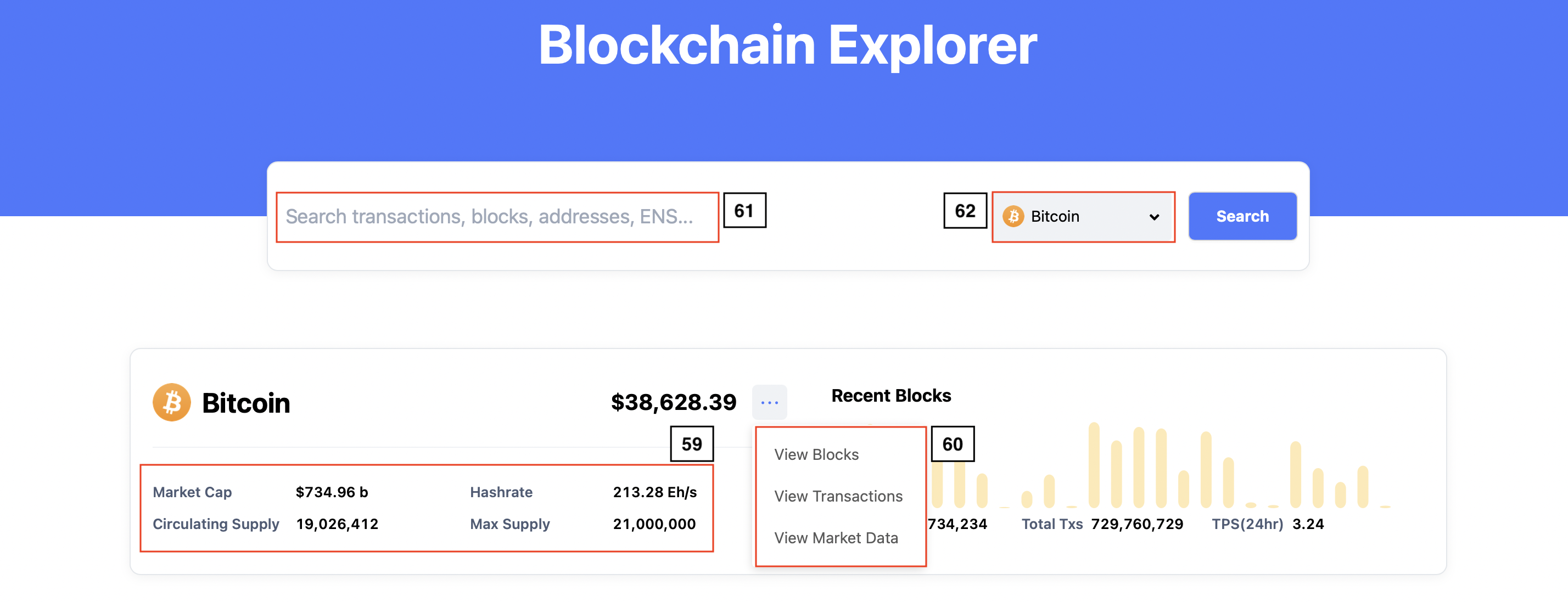1568x602 pixels.
Task: Open the Bitcoin network dropdown
Action: tap(1083, 217)
